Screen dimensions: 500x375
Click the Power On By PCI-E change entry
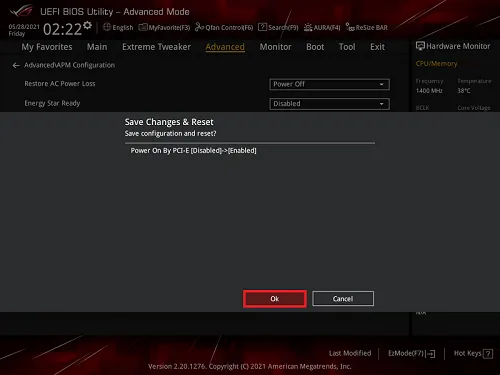(193, 151)
